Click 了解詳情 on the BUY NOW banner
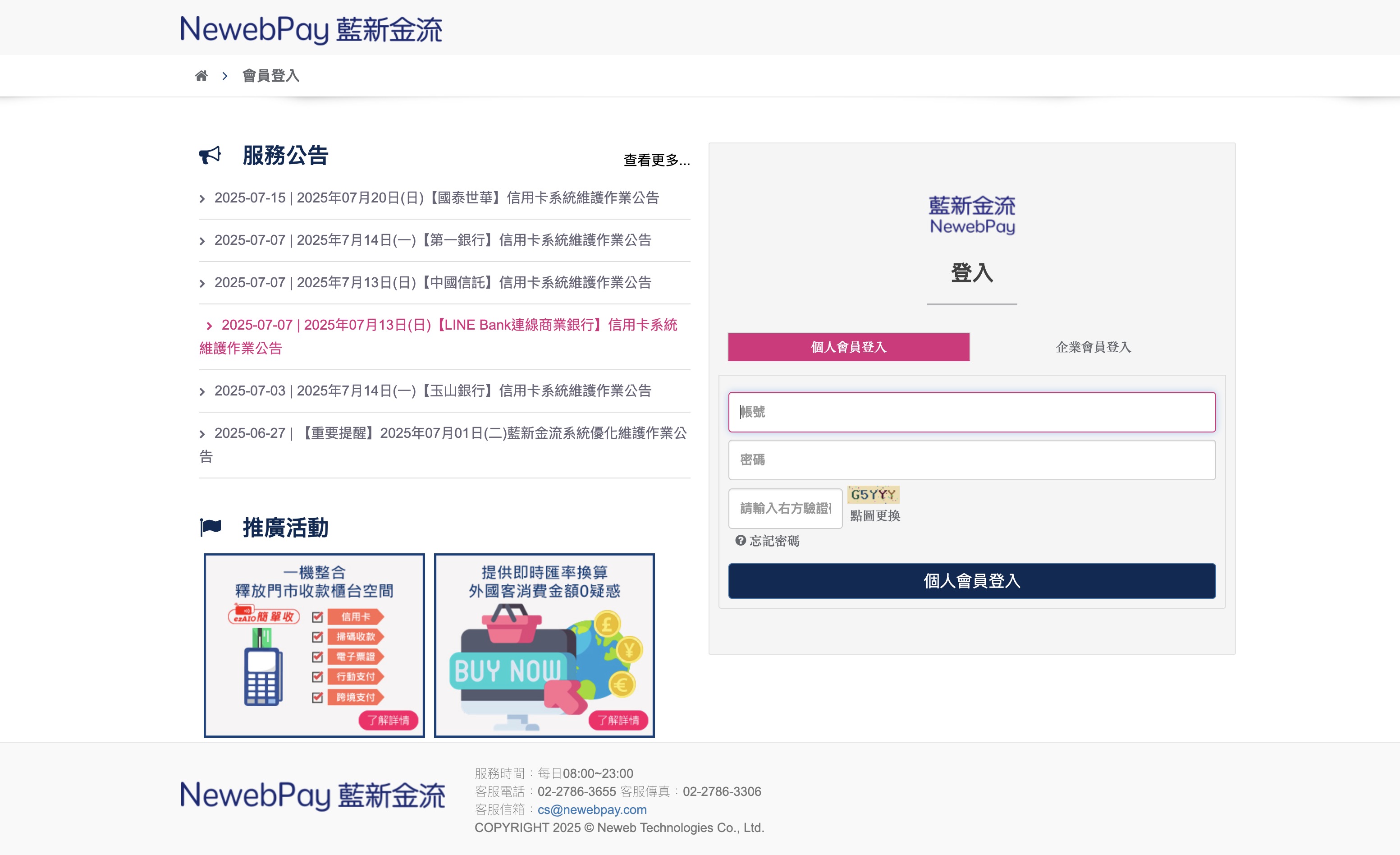The height and width of the screenshot is (855, 1400). pyautogui.click(x=618, y=720)
